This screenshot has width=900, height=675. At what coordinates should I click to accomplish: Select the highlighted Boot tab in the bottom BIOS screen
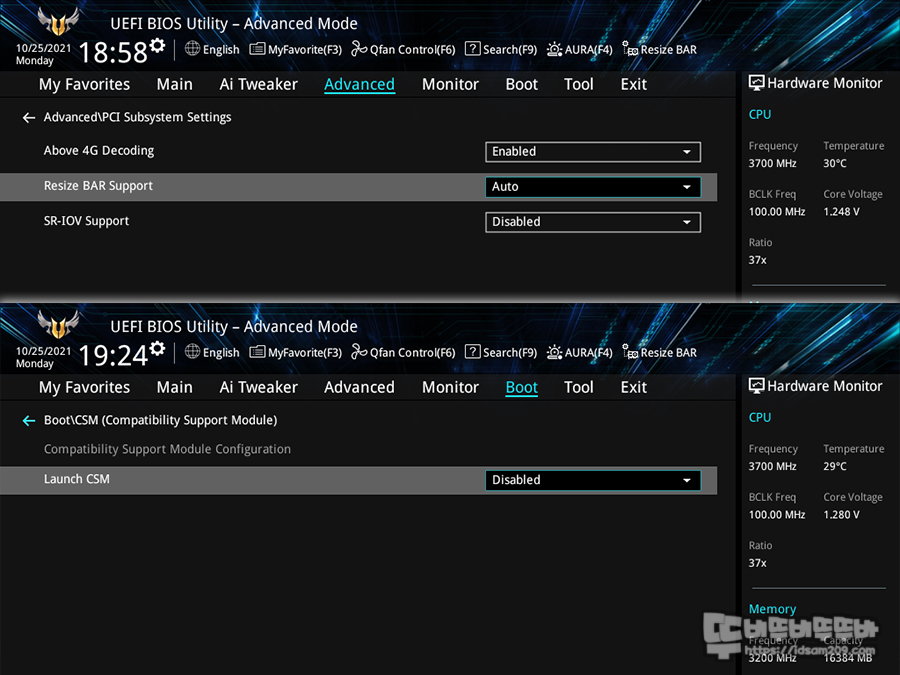click(x=521, y=387)
